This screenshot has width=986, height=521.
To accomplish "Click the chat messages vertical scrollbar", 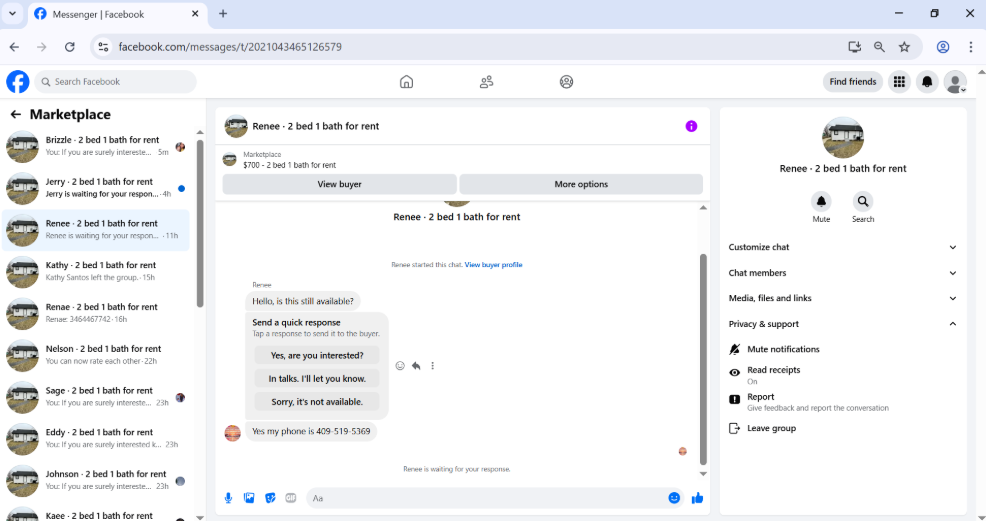I will tap(703, 359).
